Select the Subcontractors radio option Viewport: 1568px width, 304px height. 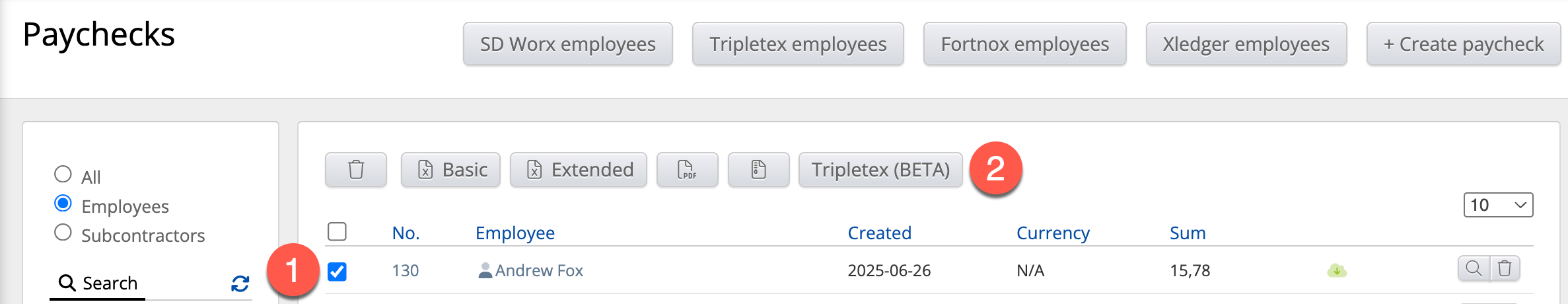coord(63,233)
